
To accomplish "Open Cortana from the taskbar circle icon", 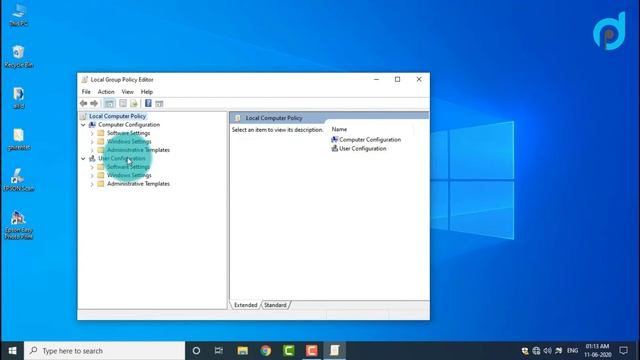I will [x=196, y=351].
